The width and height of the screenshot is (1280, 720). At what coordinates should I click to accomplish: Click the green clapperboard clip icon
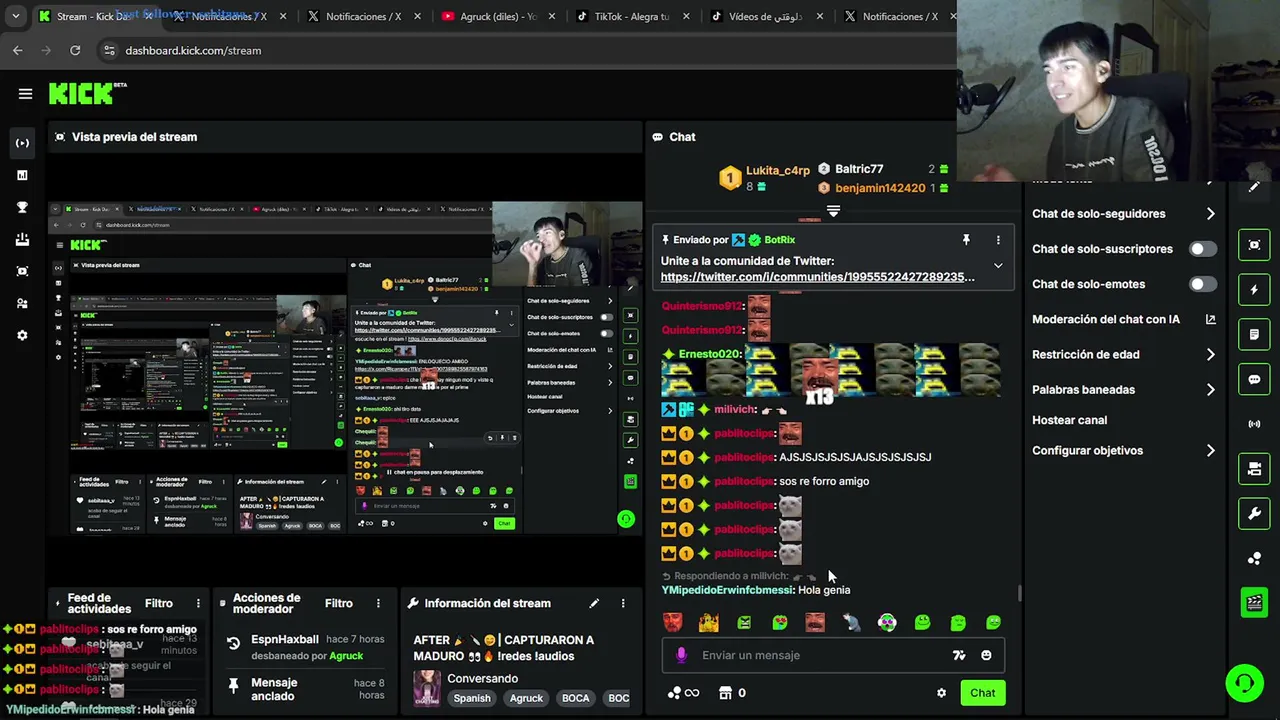[x=1254, y=602]
